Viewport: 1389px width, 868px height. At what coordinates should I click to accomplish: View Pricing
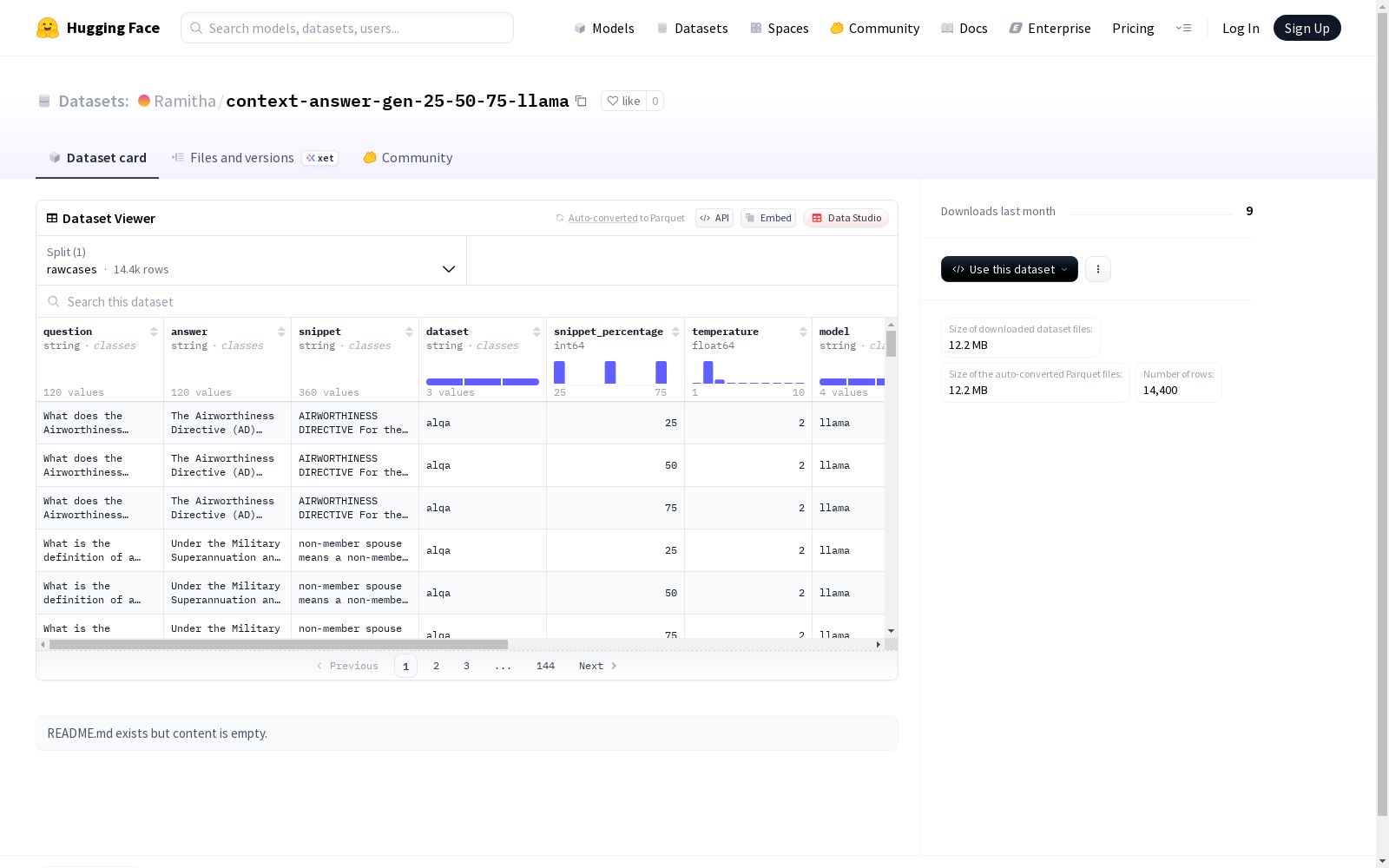[1133, 28]
